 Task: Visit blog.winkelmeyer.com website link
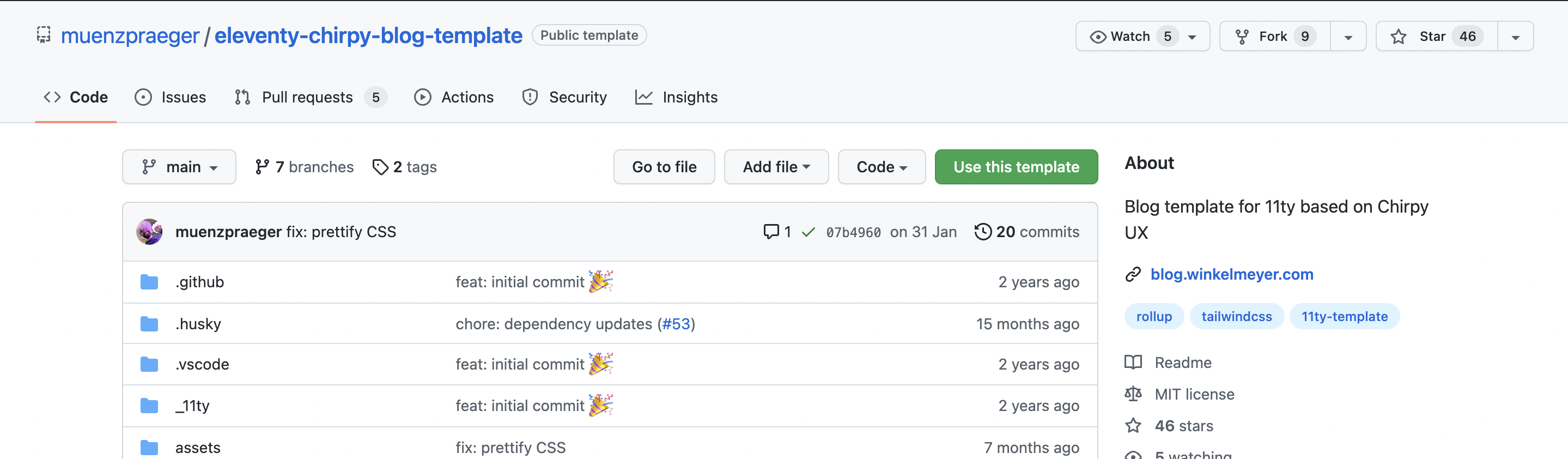(x=1232, y=275)
